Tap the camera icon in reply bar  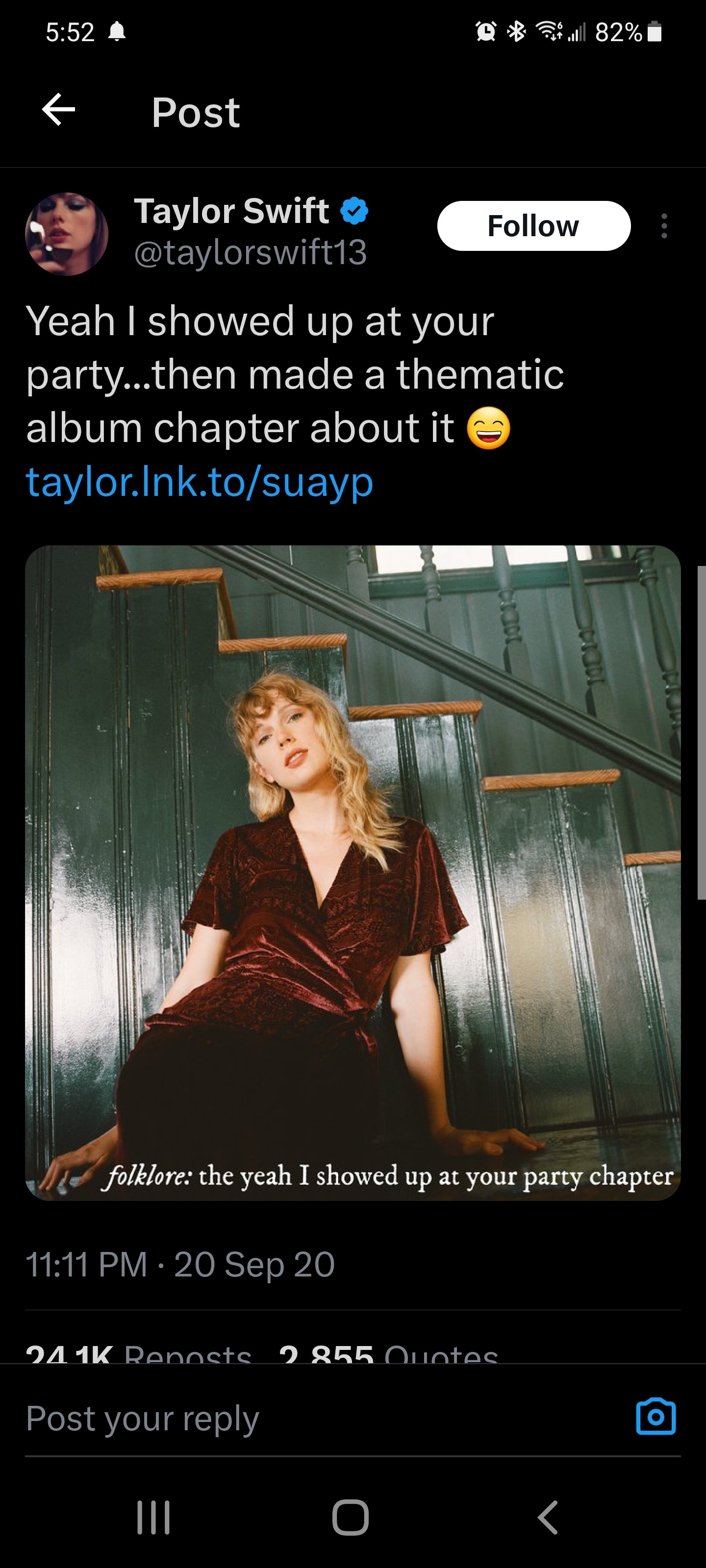click(x=656, y=1417)
